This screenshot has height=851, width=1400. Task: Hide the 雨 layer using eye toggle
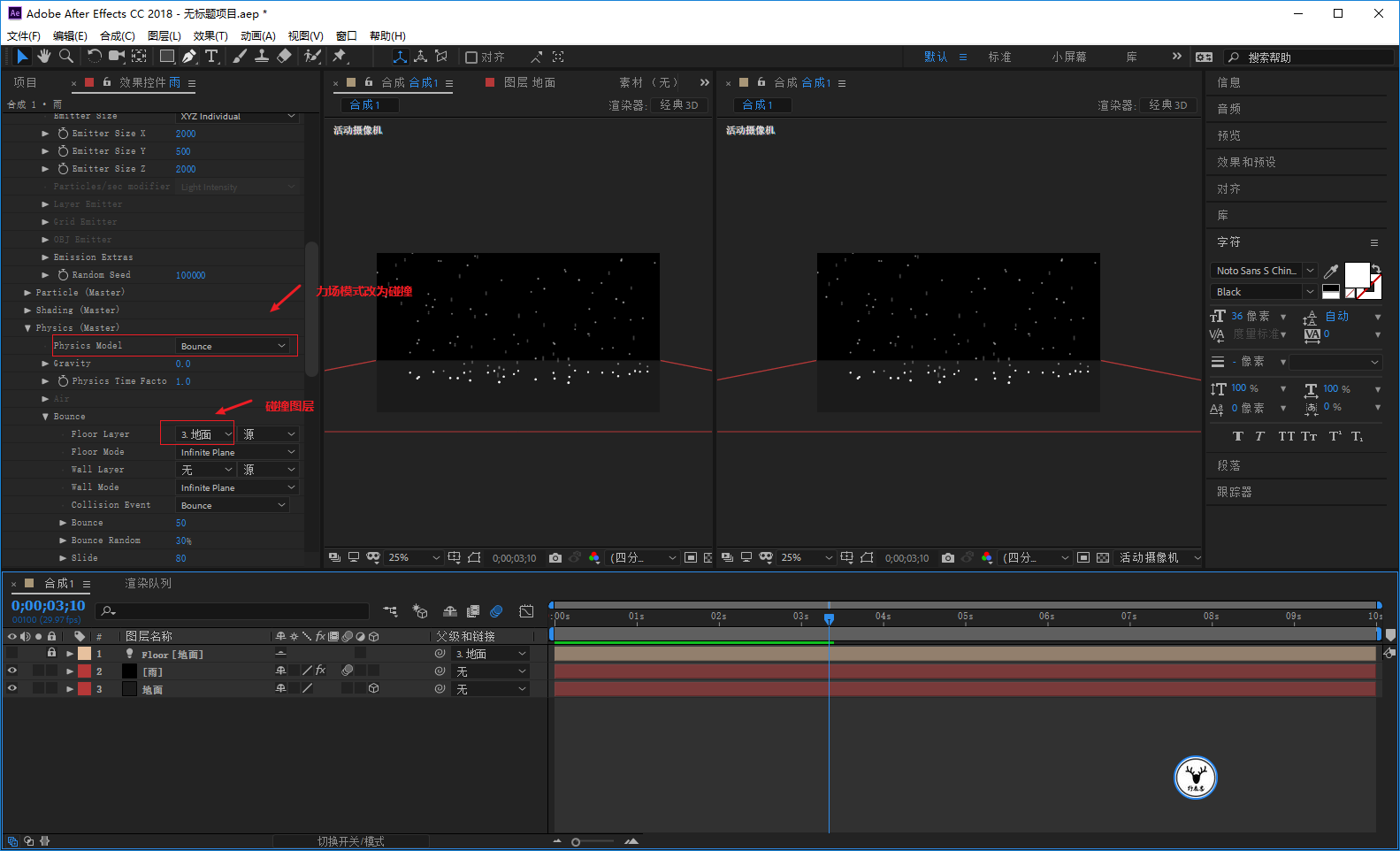click(x=12, y=671)
